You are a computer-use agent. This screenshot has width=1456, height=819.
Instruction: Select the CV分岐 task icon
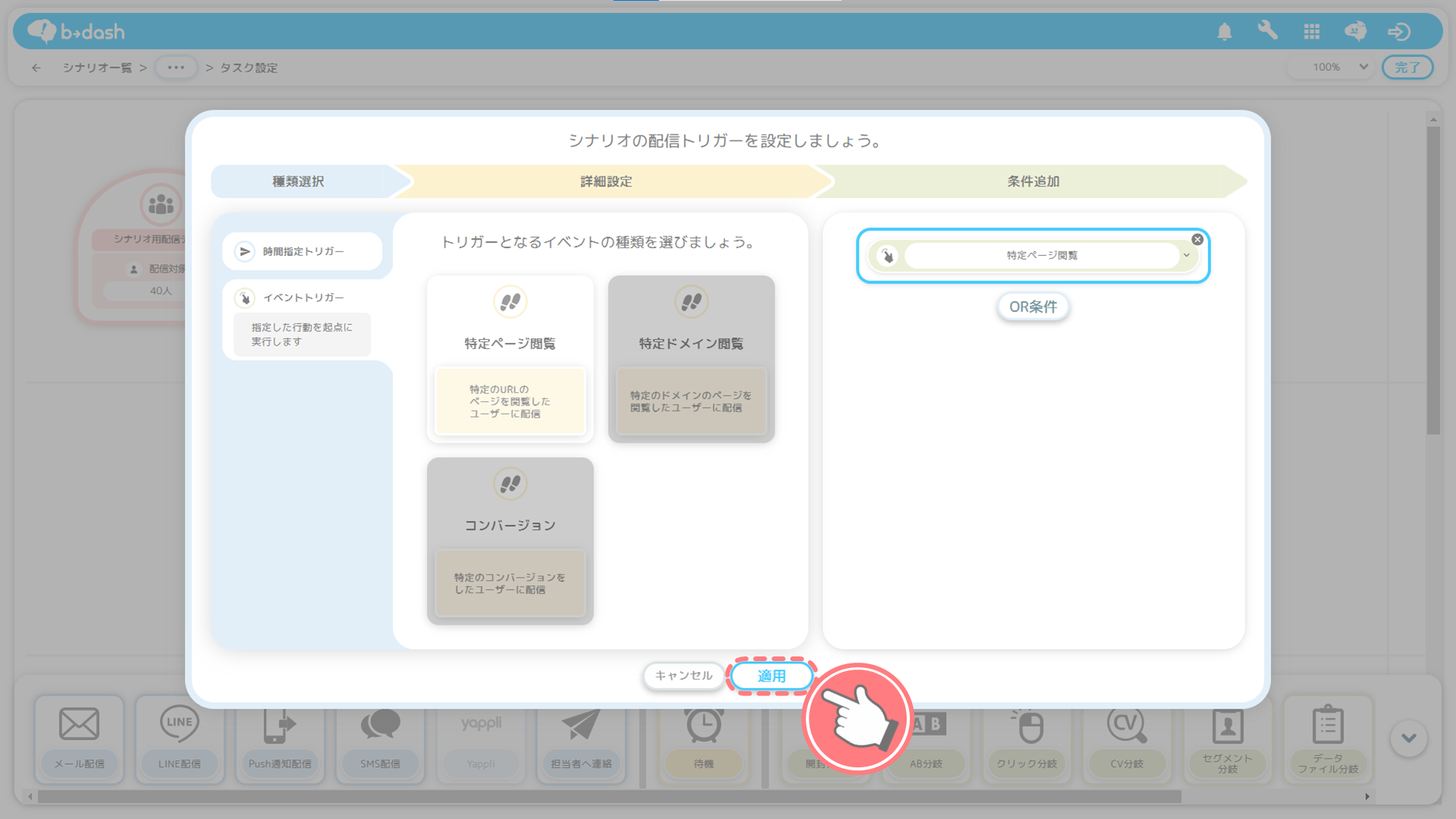[1126, 725]
